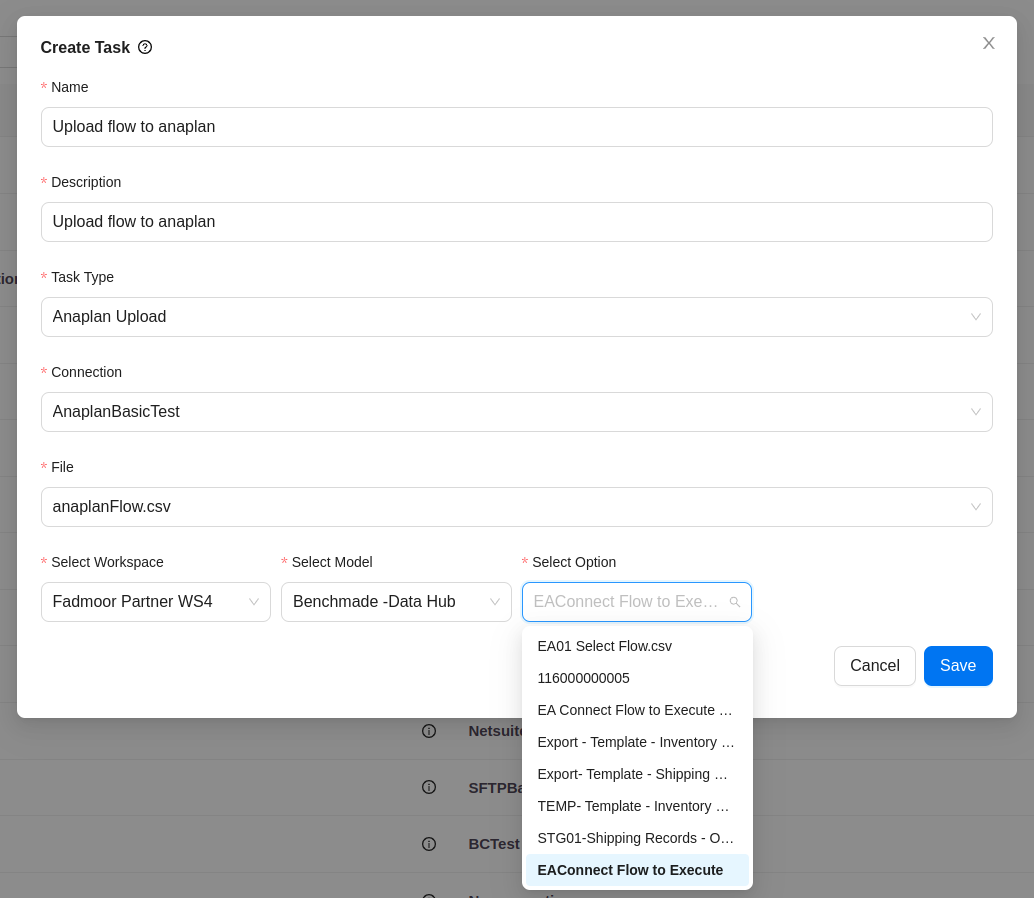Choose highlighted EAConnect Flow to Execute option
1034x898 pixels.
[637, 870]
